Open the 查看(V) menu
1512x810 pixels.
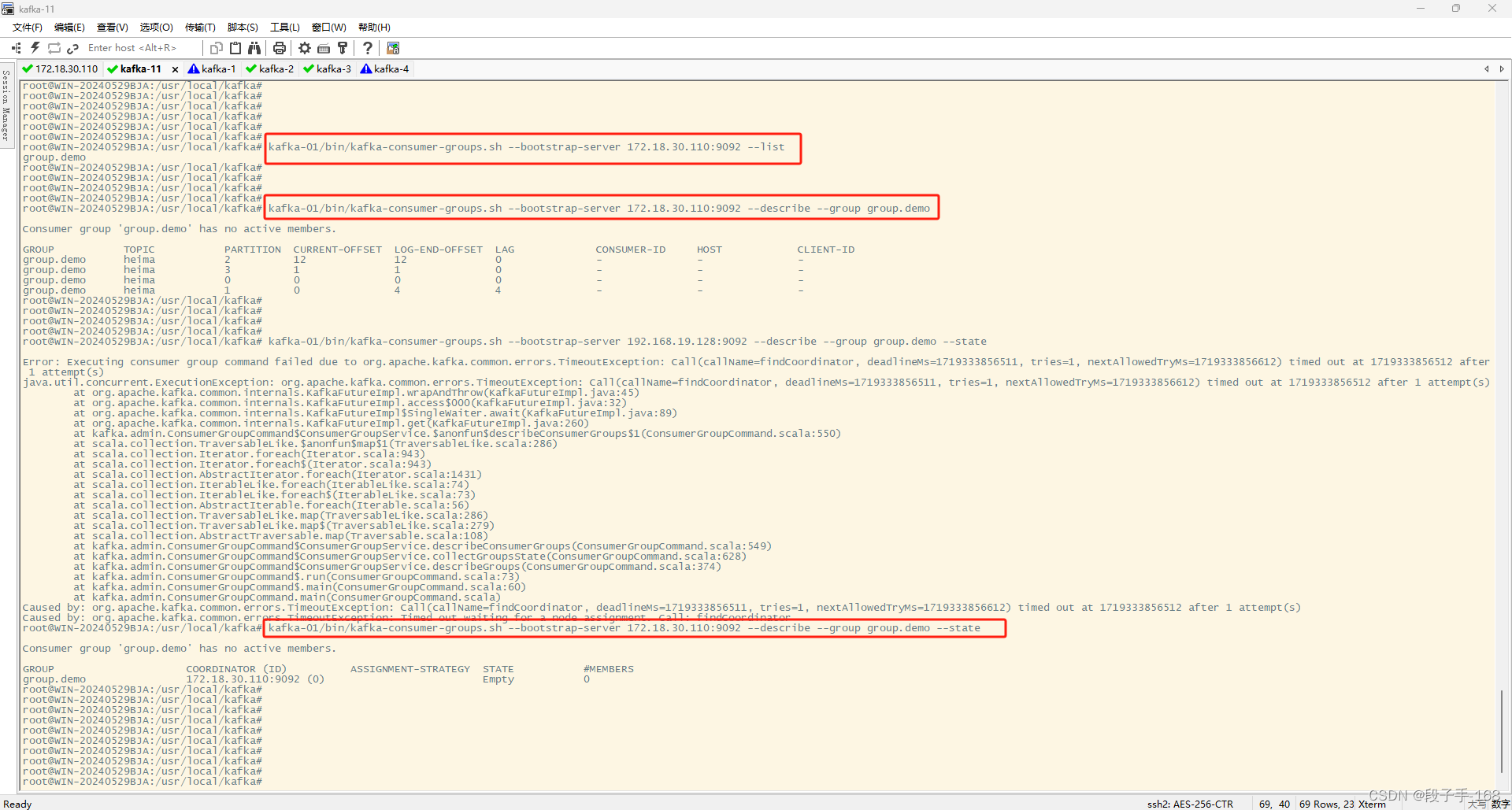[x=112, y=28]
